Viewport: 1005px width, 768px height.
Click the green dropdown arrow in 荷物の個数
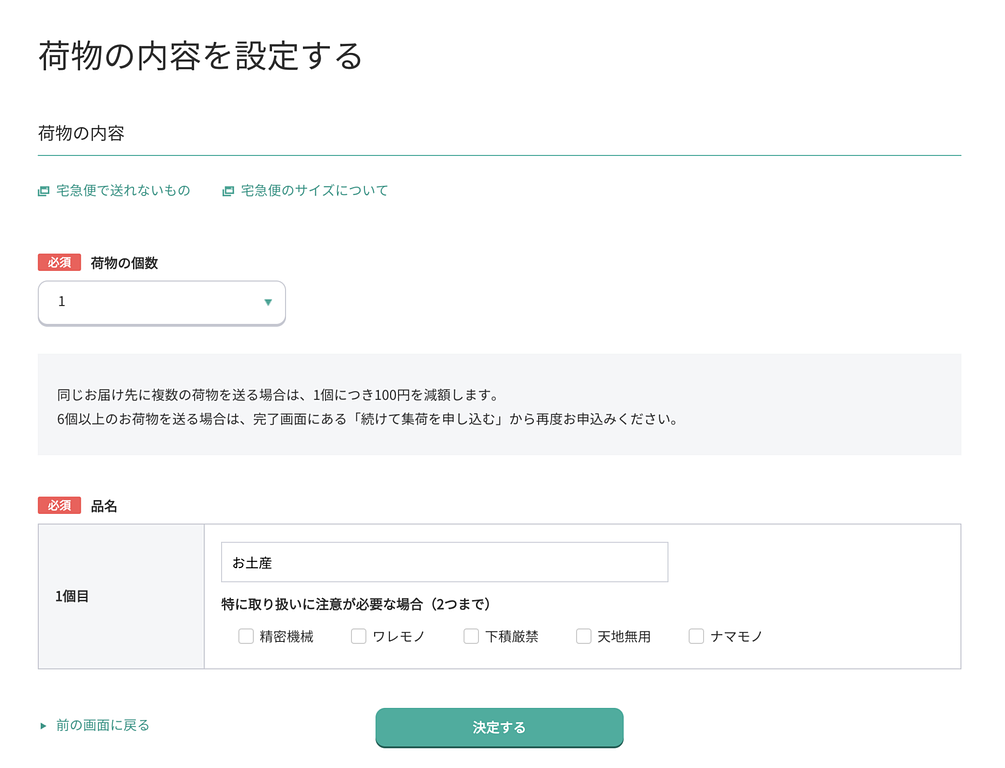coord(267,302)
